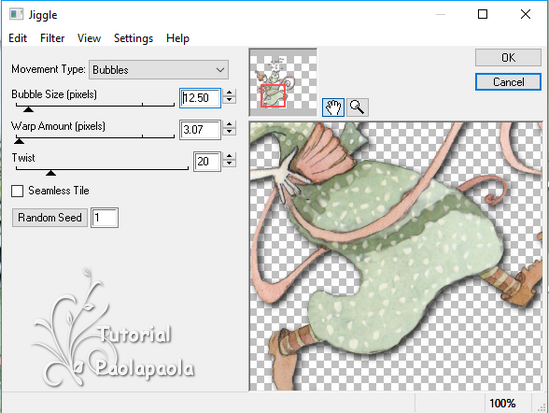This screenshot has width=549, height=413.
Task: Open the Edit menu
Action: [x=18, y=38]
